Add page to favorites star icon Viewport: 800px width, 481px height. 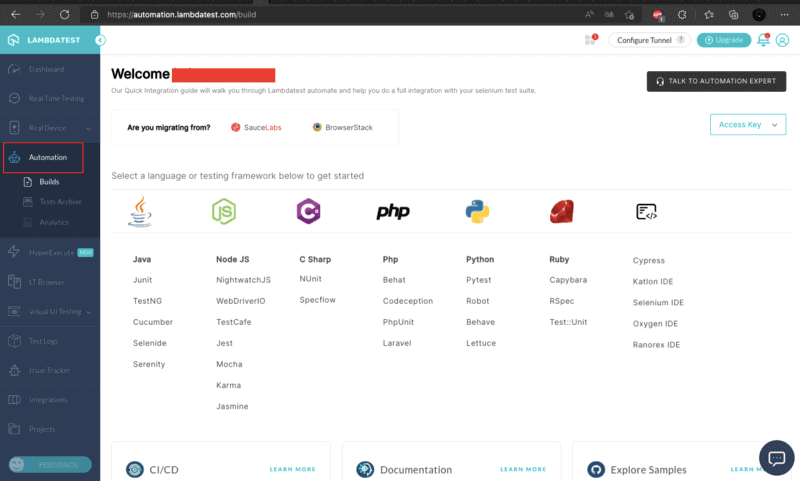(629, 14)
